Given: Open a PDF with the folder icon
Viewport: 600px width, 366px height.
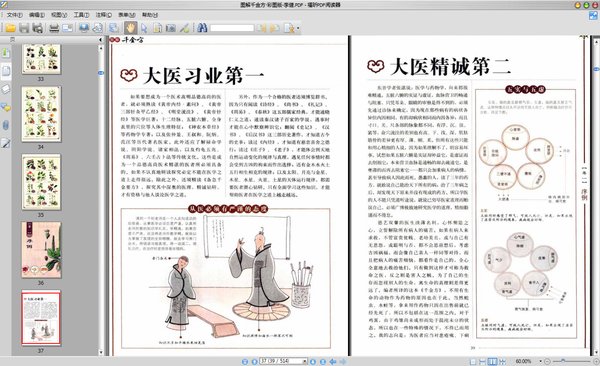Looking at the screenshot, I should click(10, 28).
